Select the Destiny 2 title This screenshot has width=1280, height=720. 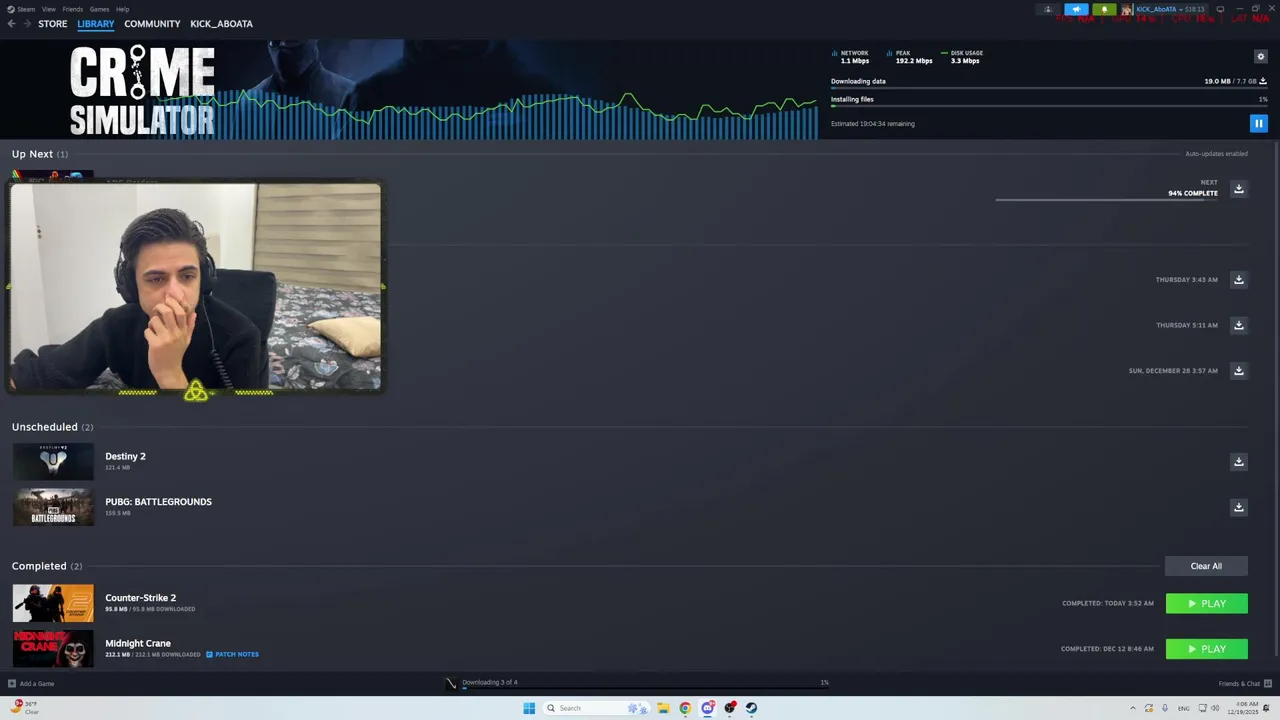point(125,456)
